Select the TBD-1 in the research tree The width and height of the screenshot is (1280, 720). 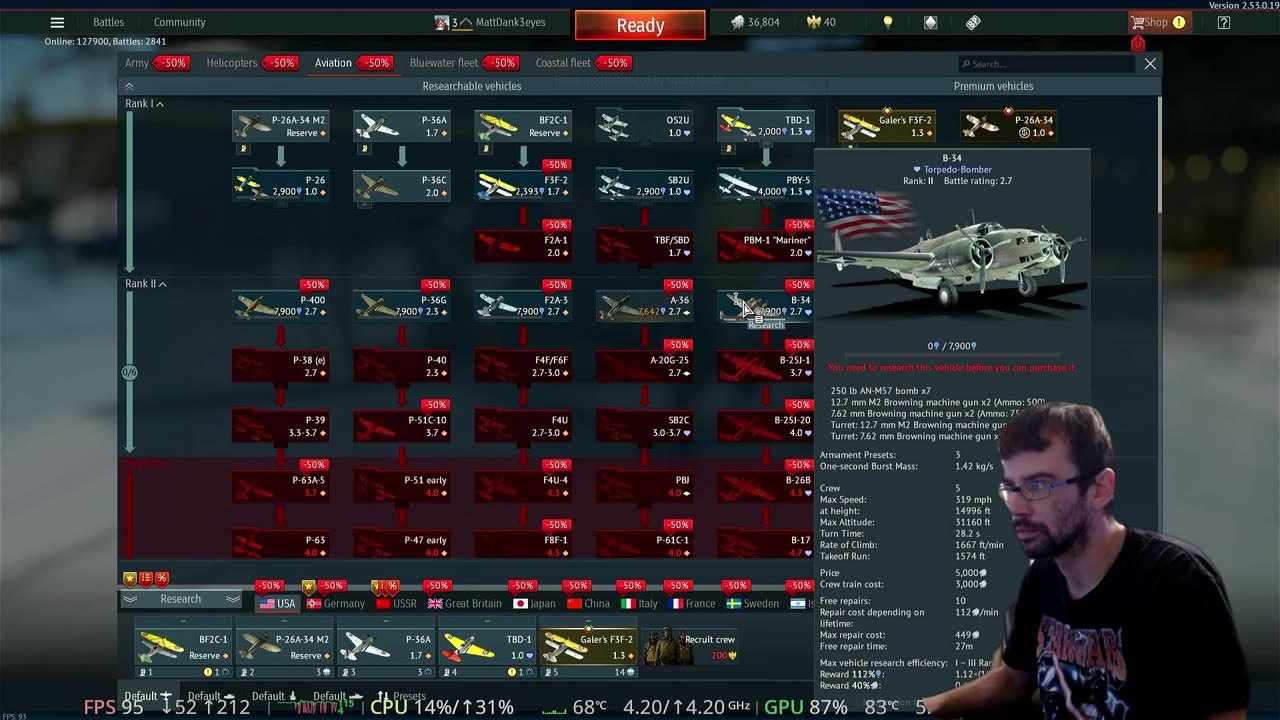(765, 126)
